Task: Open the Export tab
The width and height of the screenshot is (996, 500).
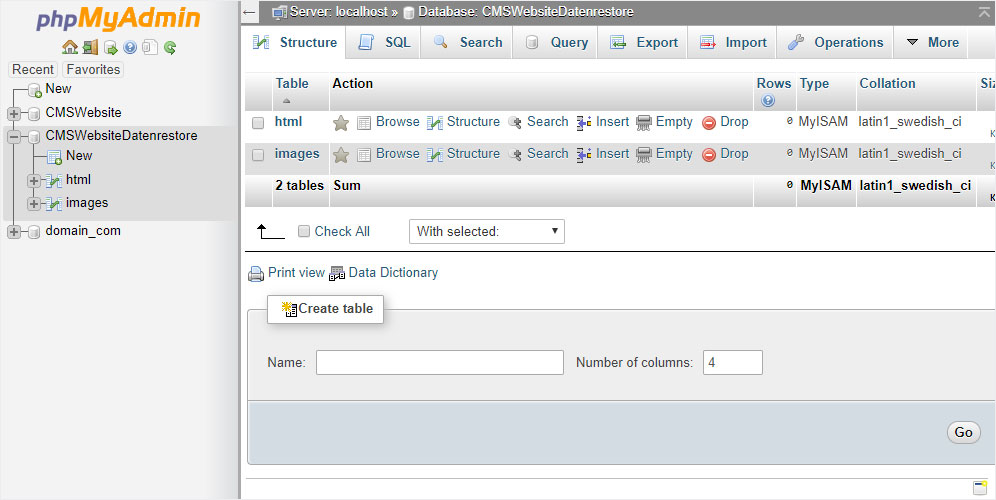Action: click(644, 43)
